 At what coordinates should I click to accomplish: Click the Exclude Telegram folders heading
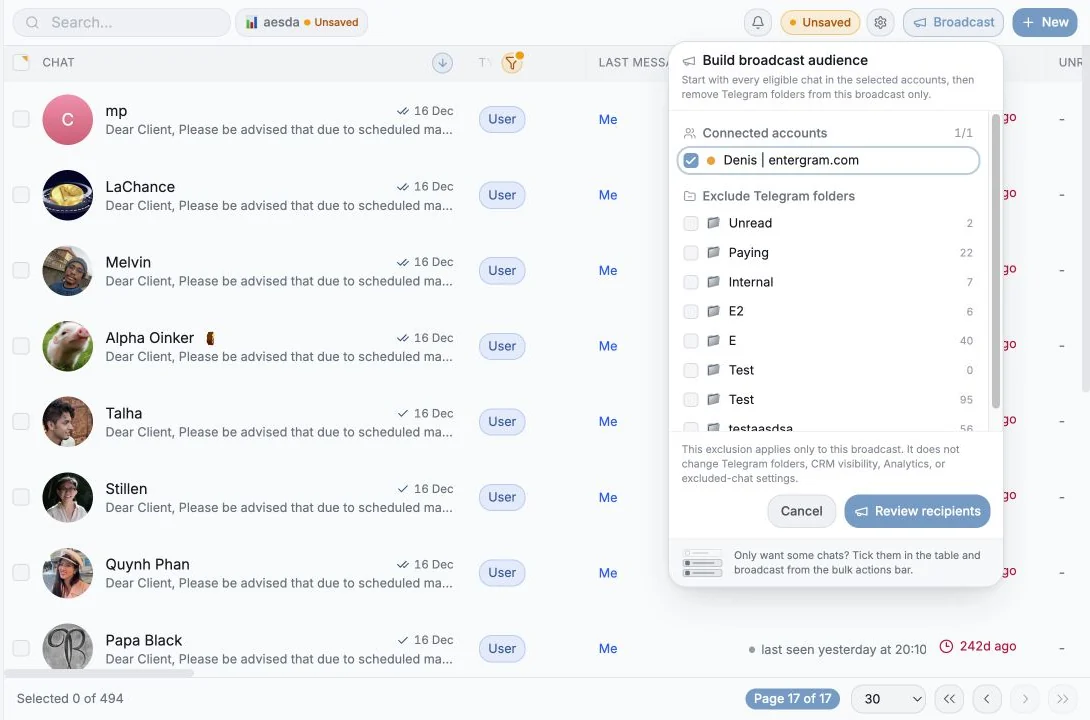tap(778, 196)
